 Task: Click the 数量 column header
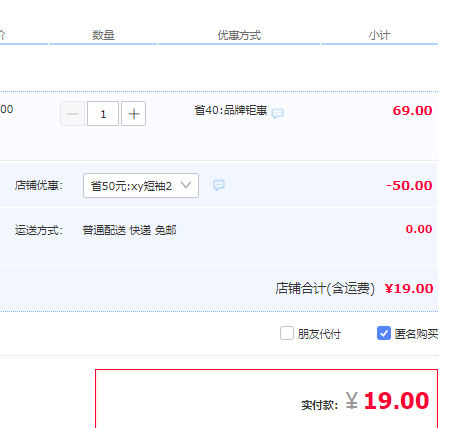pos(103,35)
